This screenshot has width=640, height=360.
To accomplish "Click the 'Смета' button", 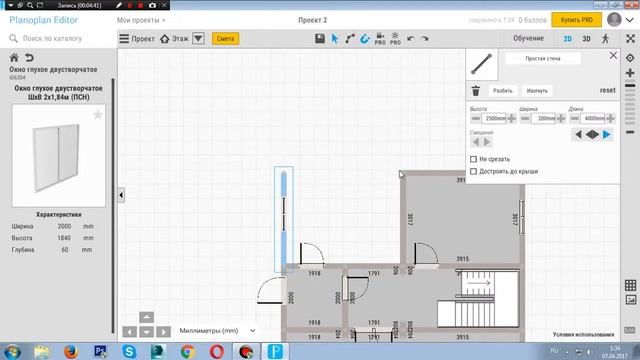I will pos(225,38).
